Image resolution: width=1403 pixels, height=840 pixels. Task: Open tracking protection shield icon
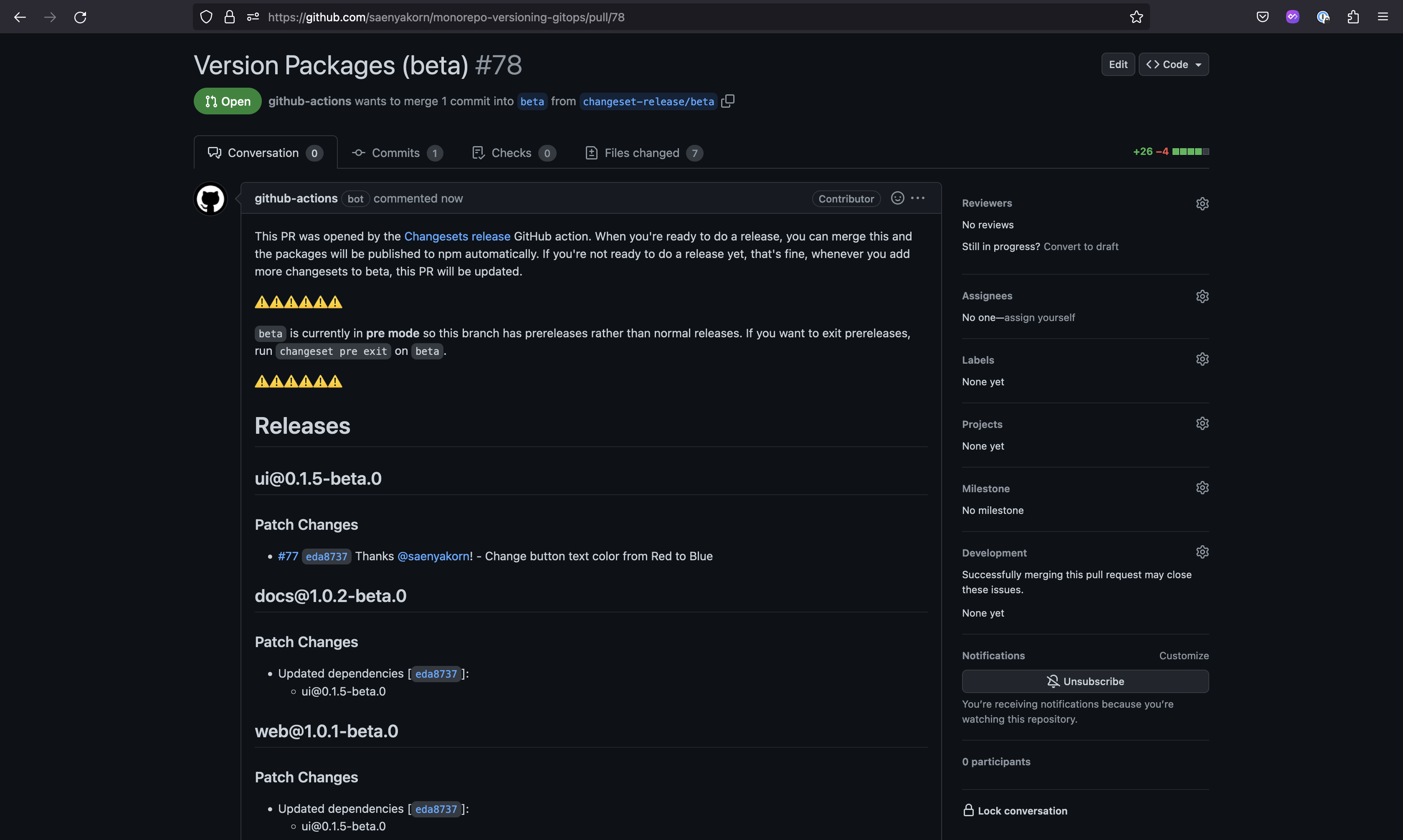(206, 17)
